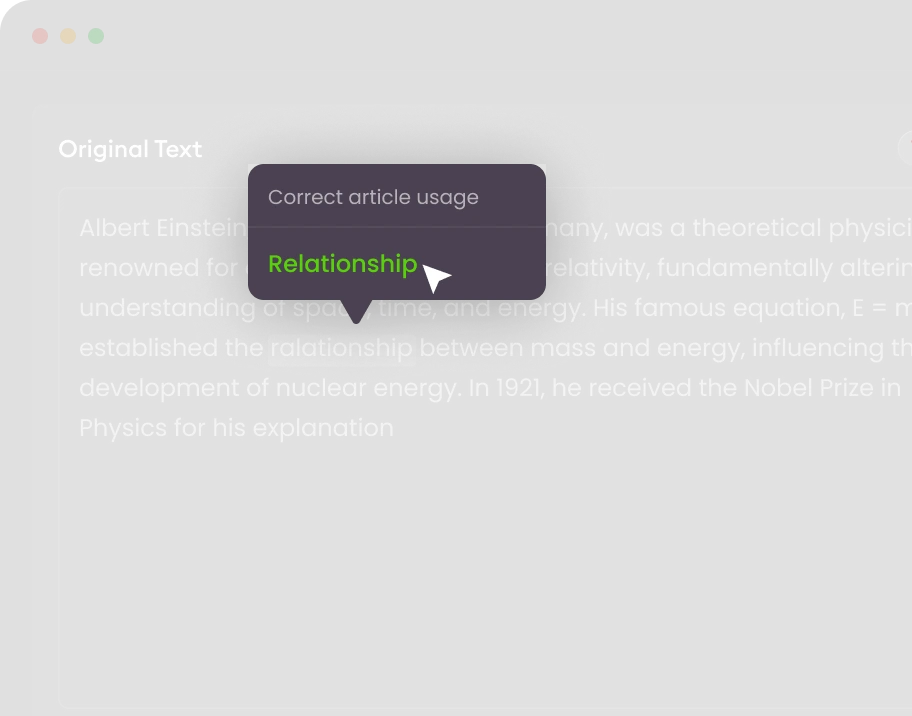Click the red close window dot
Viewport: 912px width, 716px height.
tap(40, 37)
